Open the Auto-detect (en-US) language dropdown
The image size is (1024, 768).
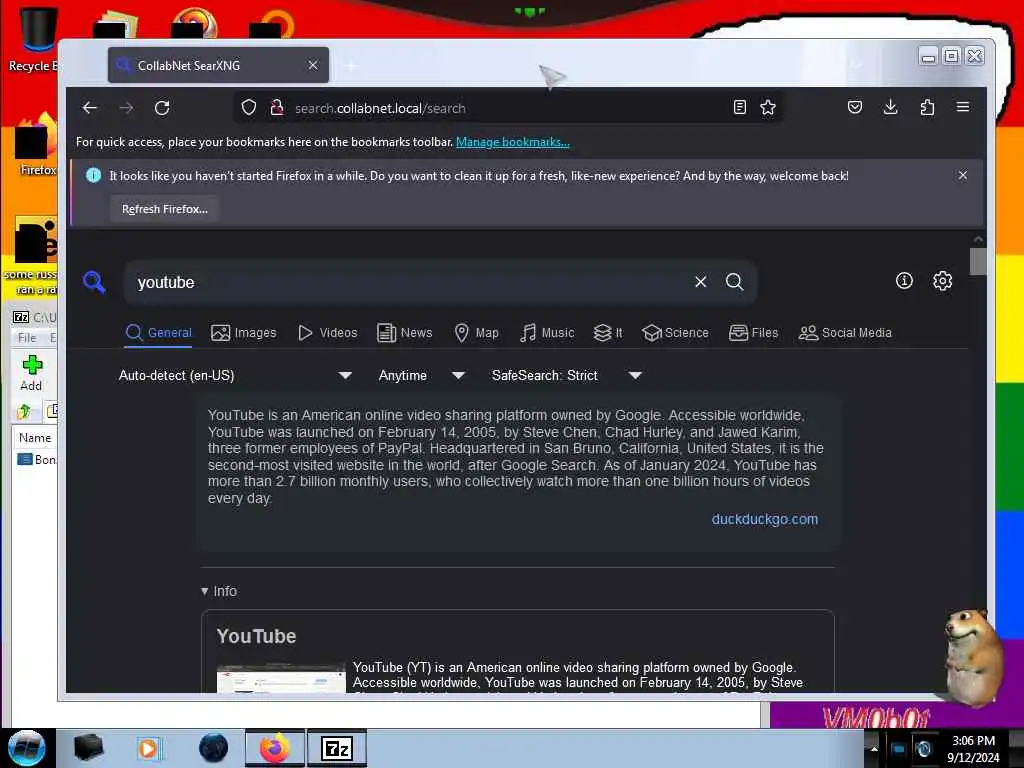point(236,376)
